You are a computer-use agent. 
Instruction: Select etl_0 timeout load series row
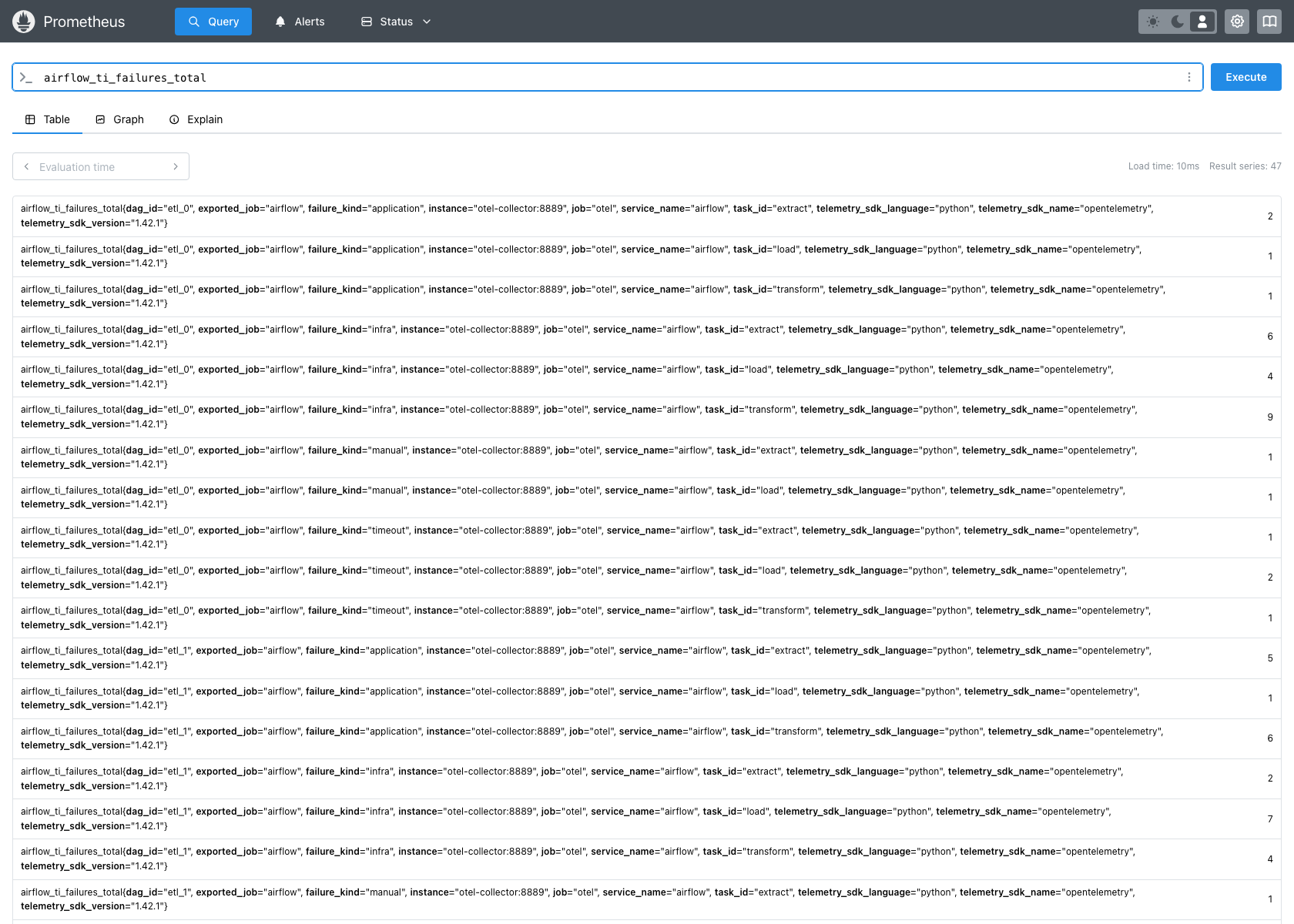(647, 577)
